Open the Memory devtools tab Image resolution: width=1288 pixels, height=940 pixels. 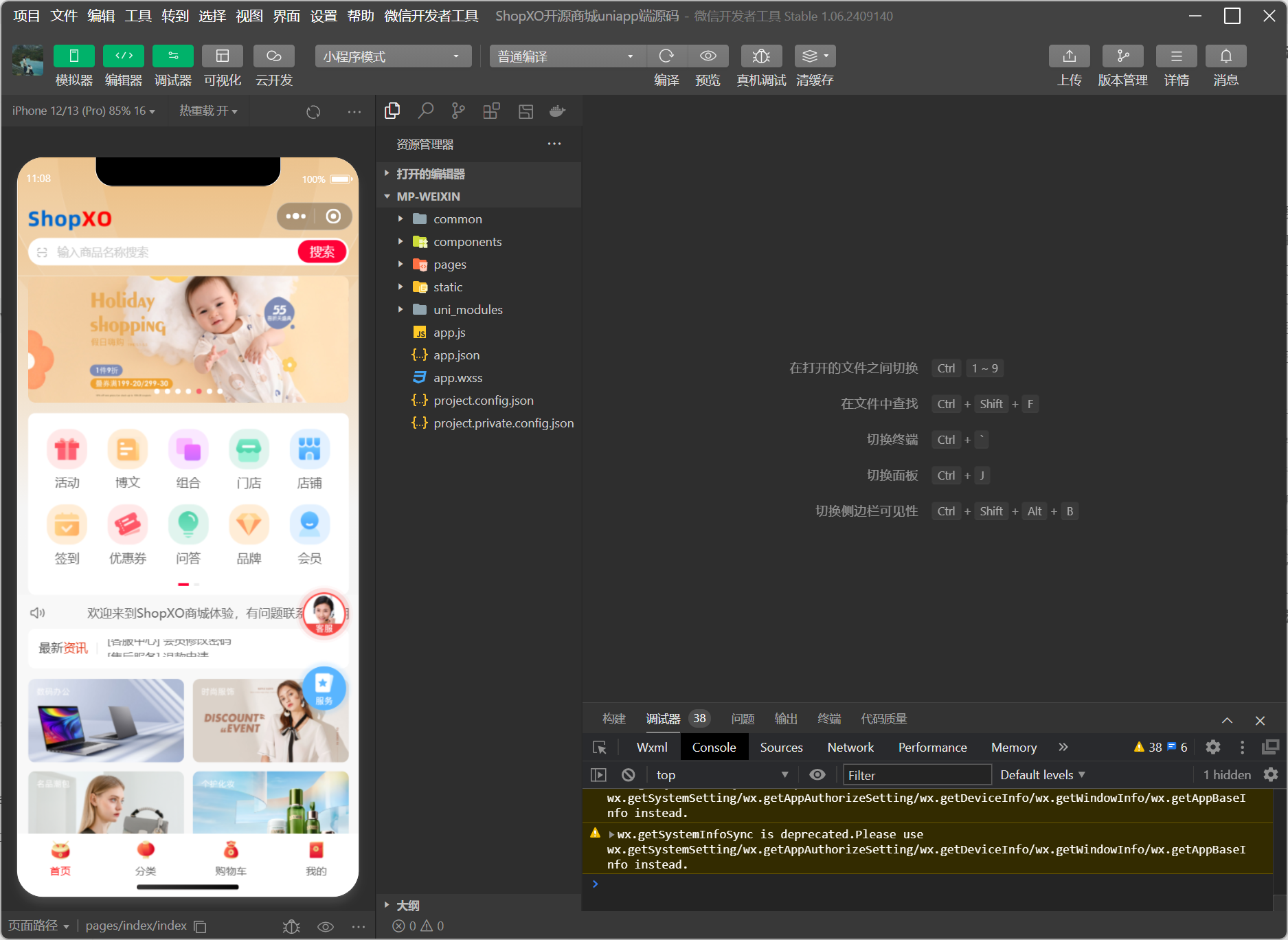[x=1014, y=748]
